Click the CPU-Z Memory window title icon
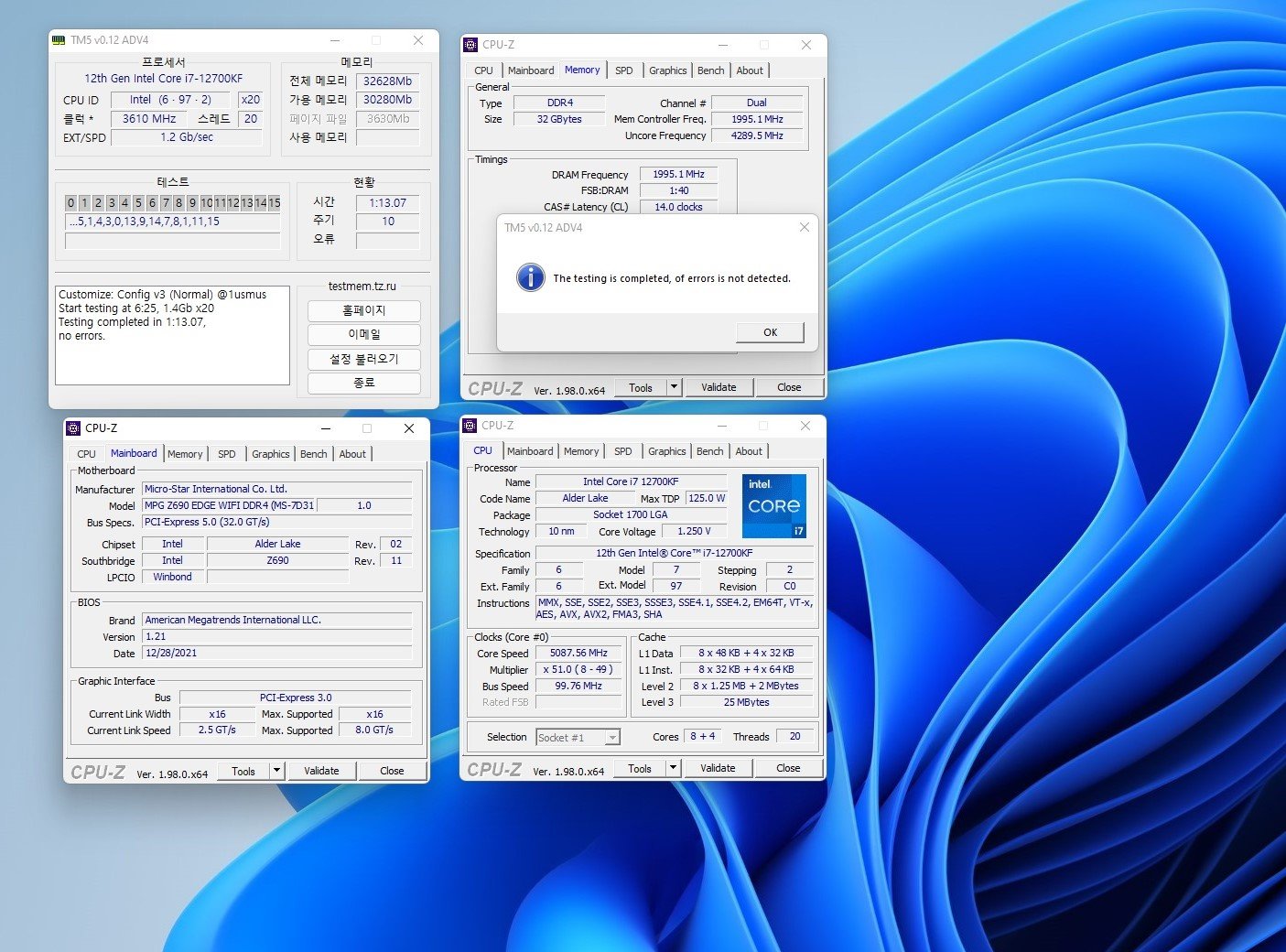 tap(470, 45)
